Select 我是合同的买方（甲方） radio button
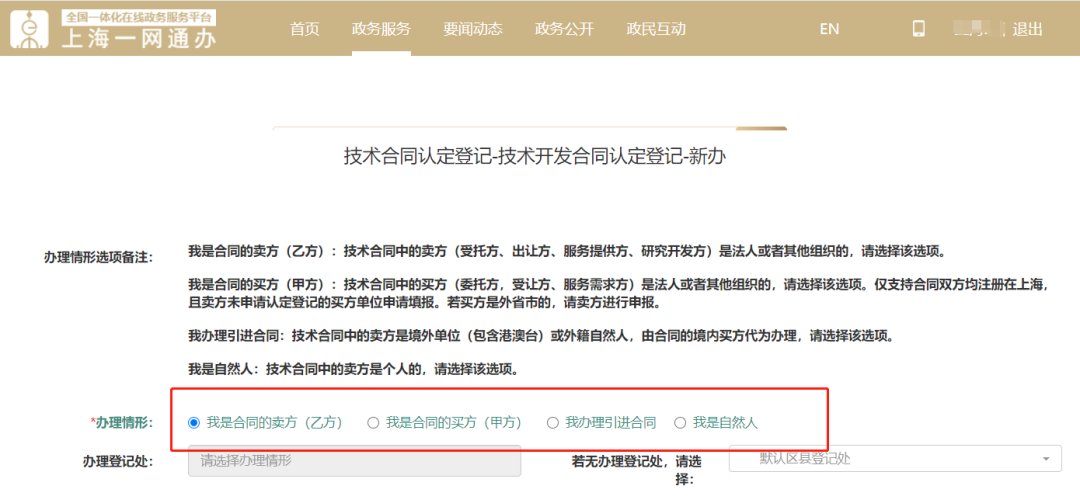Screen dimensions: 1080x500 (x=373, y=422)
